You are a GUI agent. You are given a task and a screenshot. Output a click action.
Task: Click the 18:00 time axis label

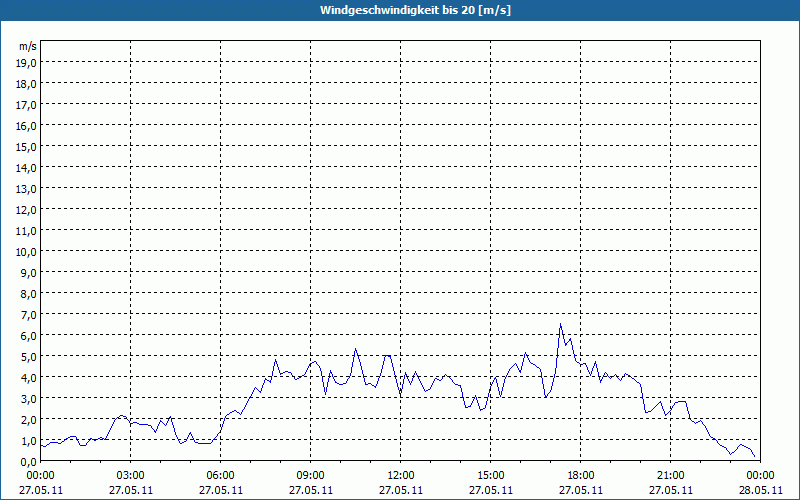click(581, 476)
